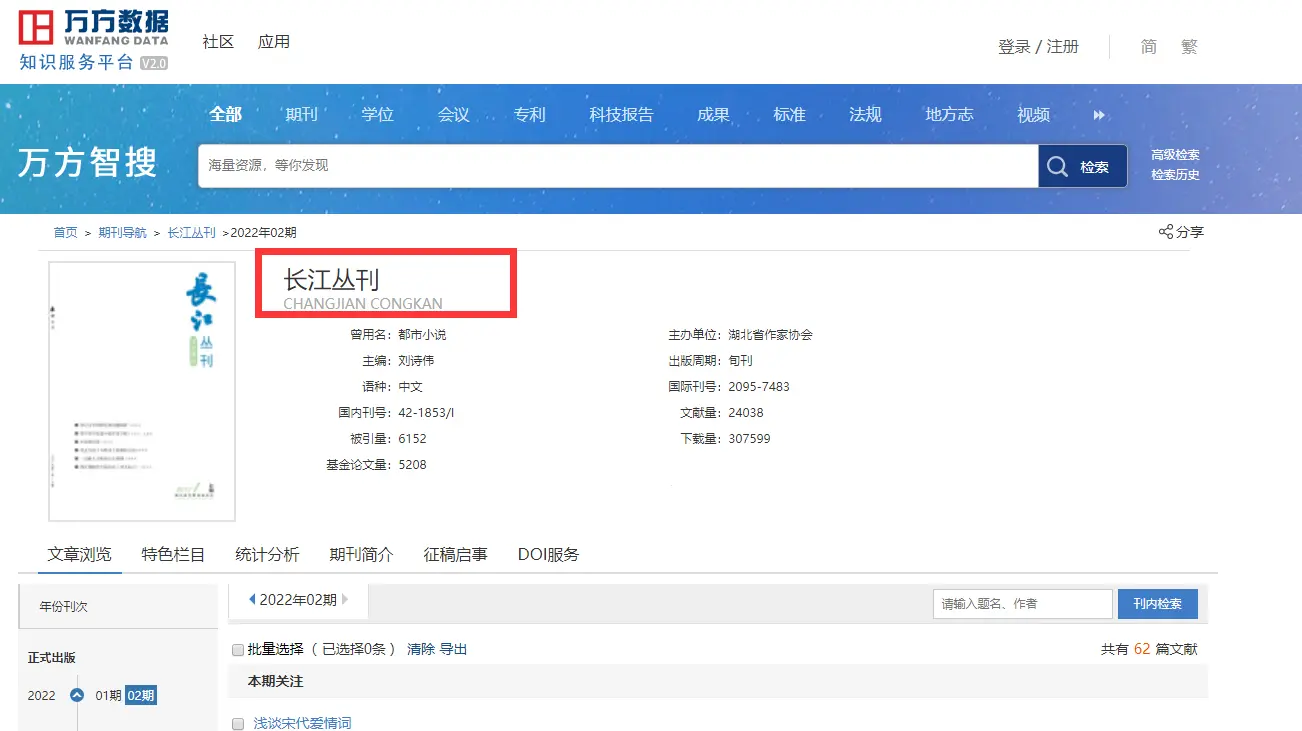Click the 刊内检索 button
Image resolution: width=1302 pixels, height=731 pixels.
[1158, 604]
